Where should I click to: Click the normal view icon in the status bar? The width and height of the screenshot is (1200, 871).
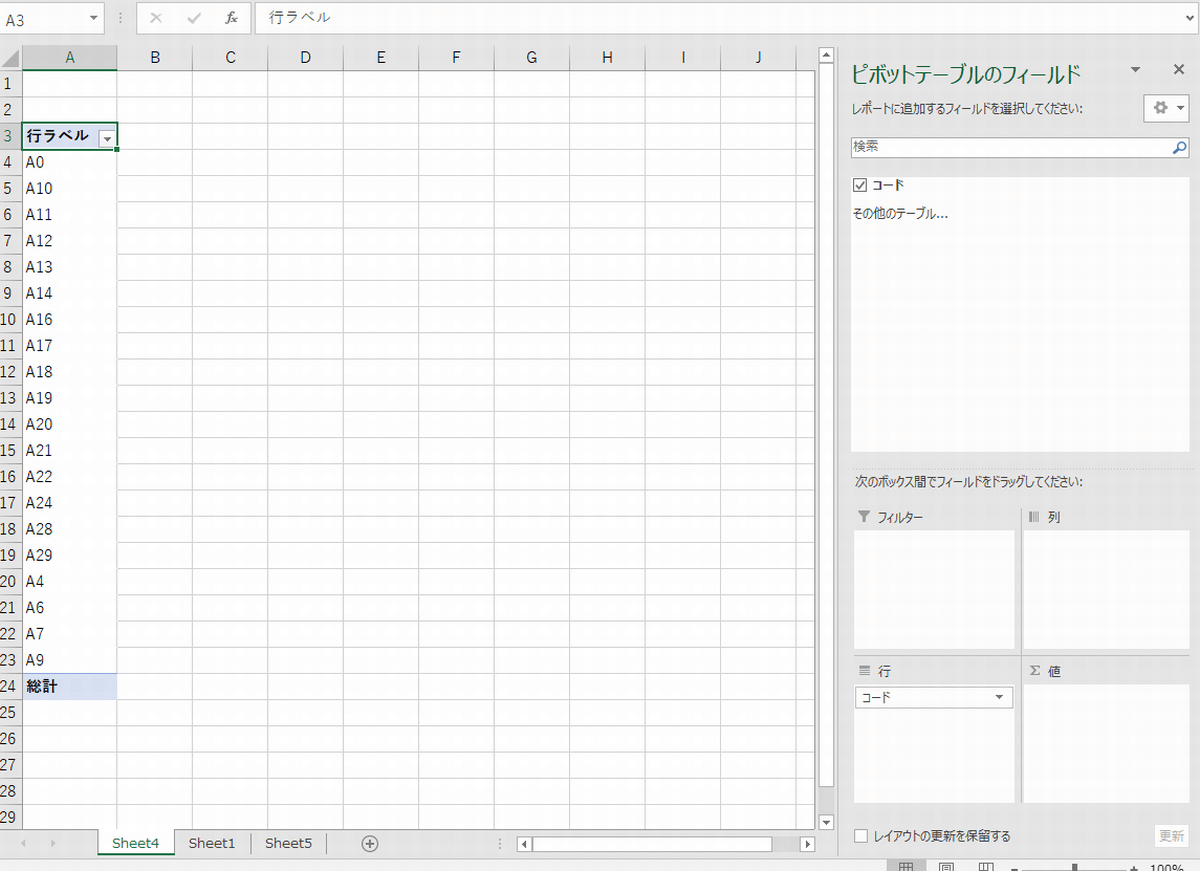point(906,866)
